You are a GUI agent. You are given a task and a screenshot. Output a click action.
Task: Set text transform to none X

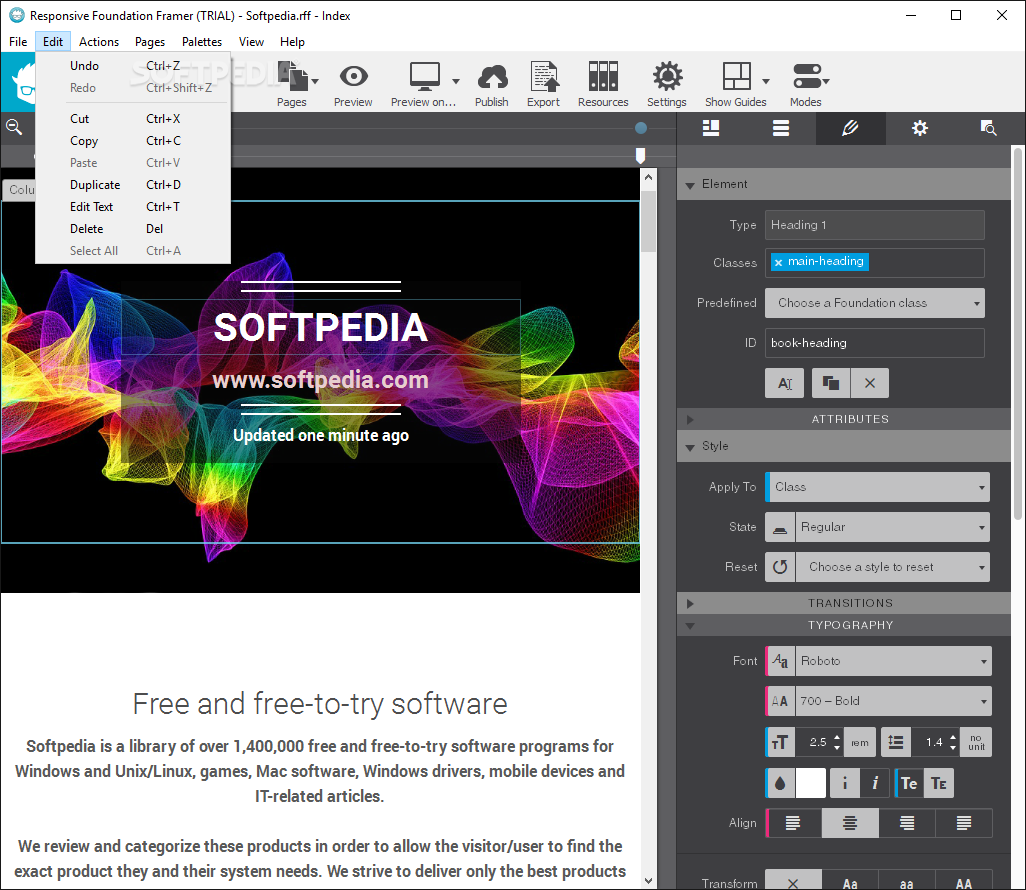click(793, 882)
